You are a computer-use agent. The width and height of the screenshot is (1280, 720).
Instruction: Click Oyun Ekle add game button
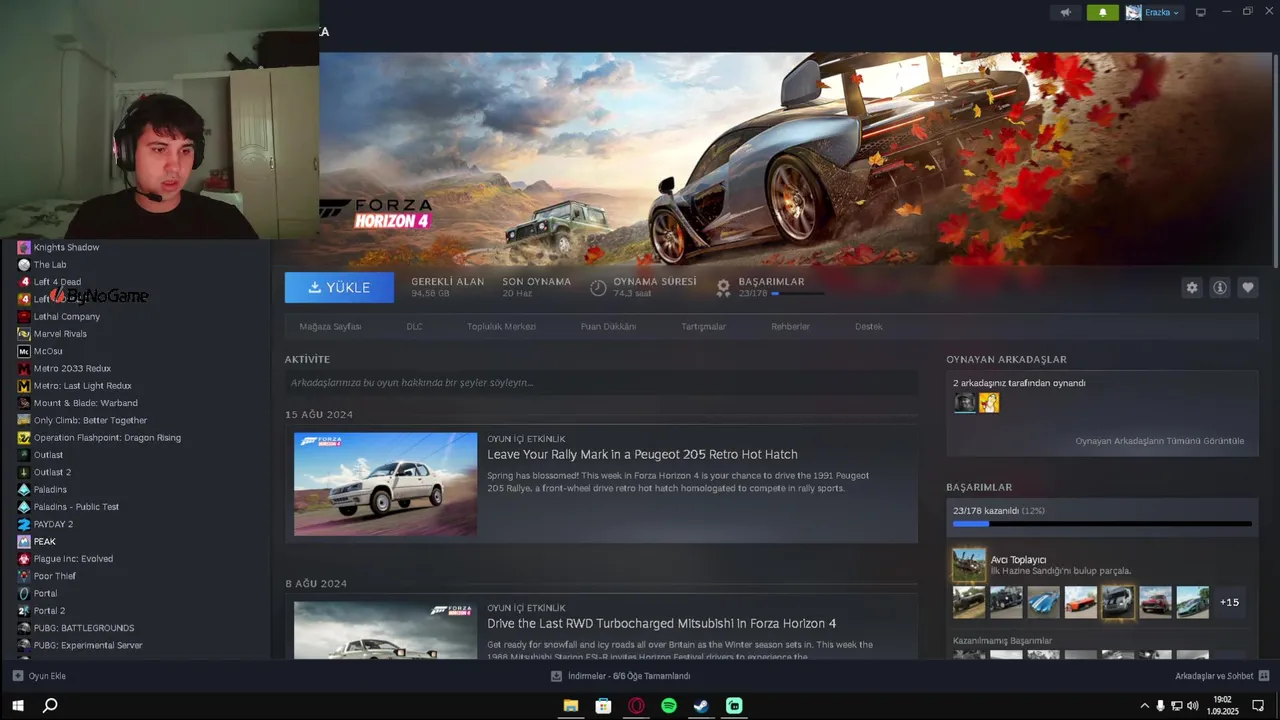tap(39, 676)
